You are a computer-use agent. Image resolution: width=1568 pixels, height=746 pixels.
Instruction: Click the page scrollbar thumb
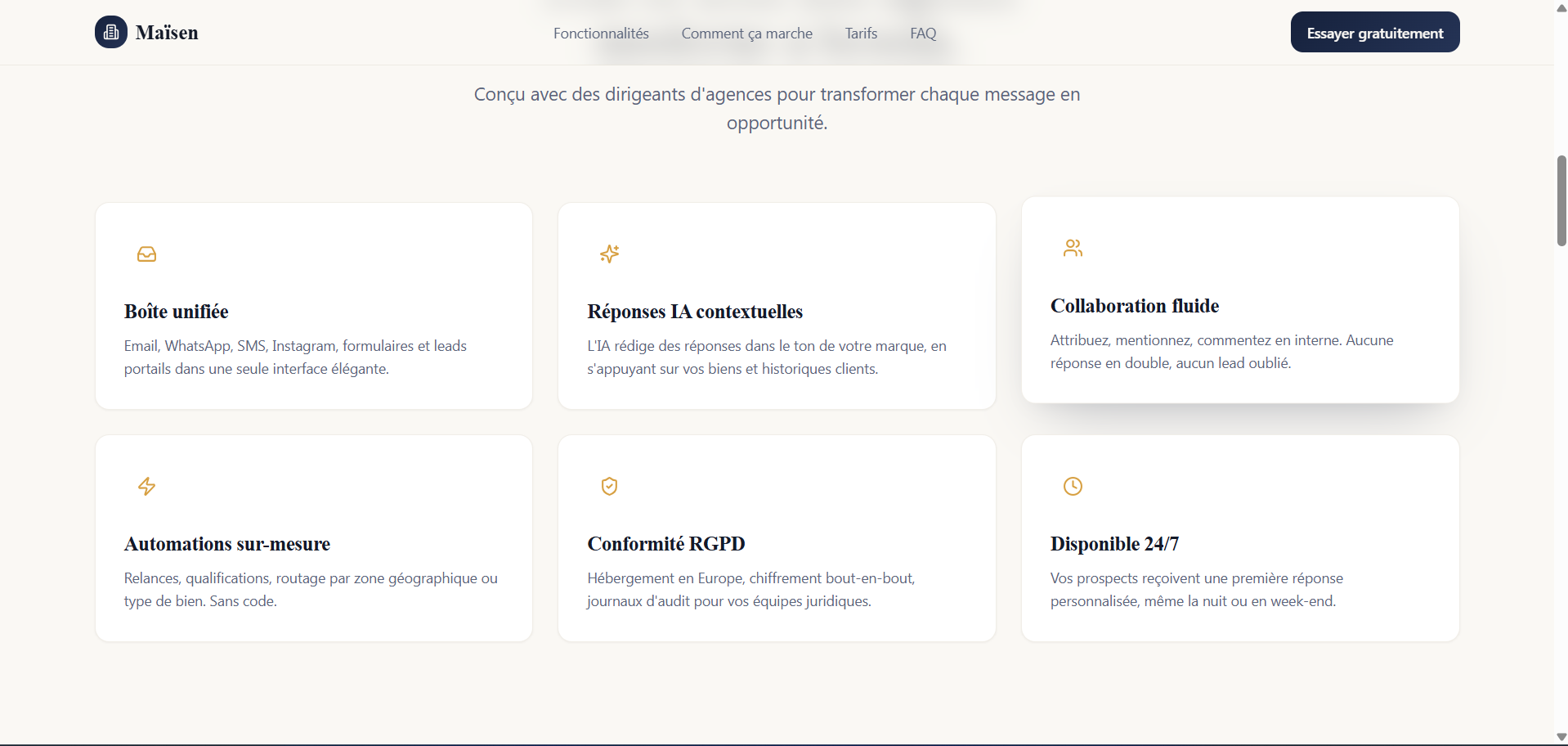(x=1561, y=200)
